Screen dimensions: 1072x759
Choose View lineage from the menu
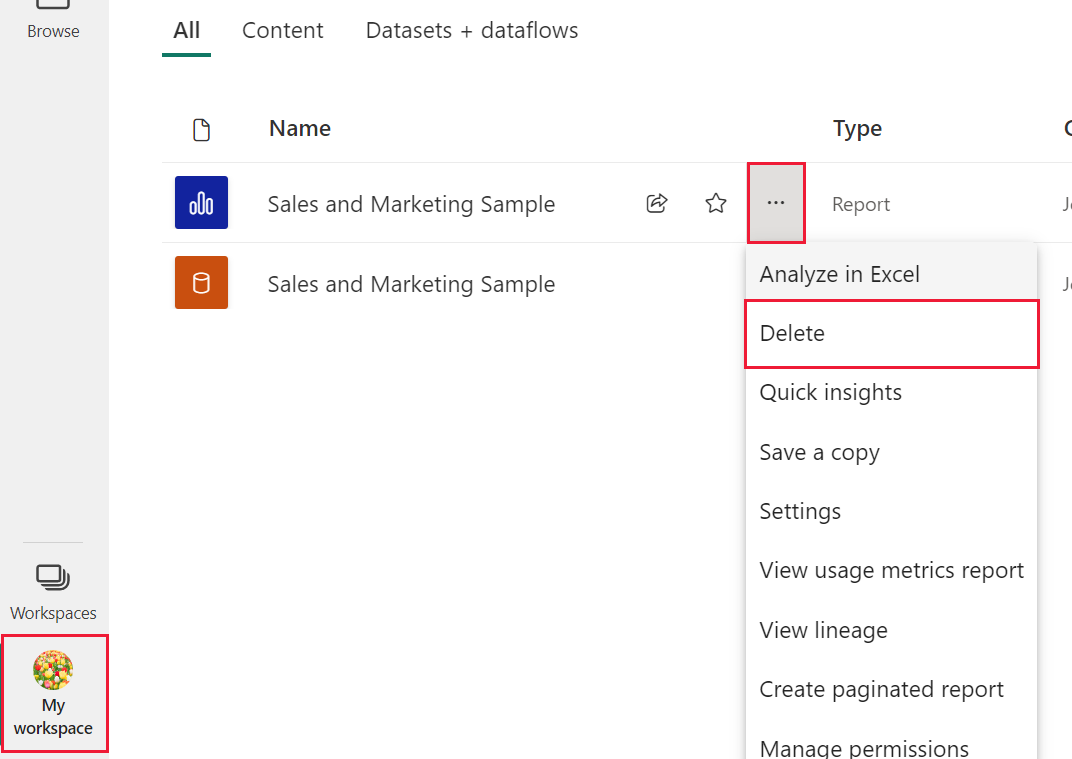pos(891,630)
